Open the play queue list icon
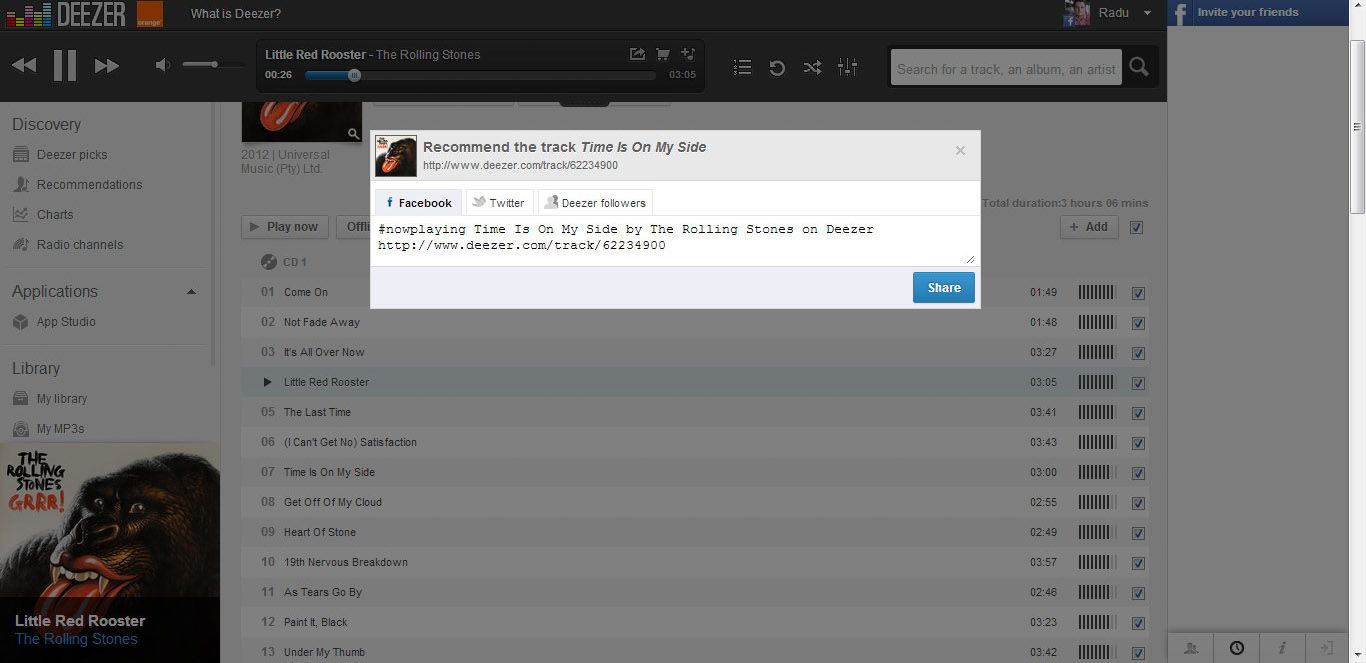Screen dimensions: 1366x663 pyautogui.click(x=742, y=67)
